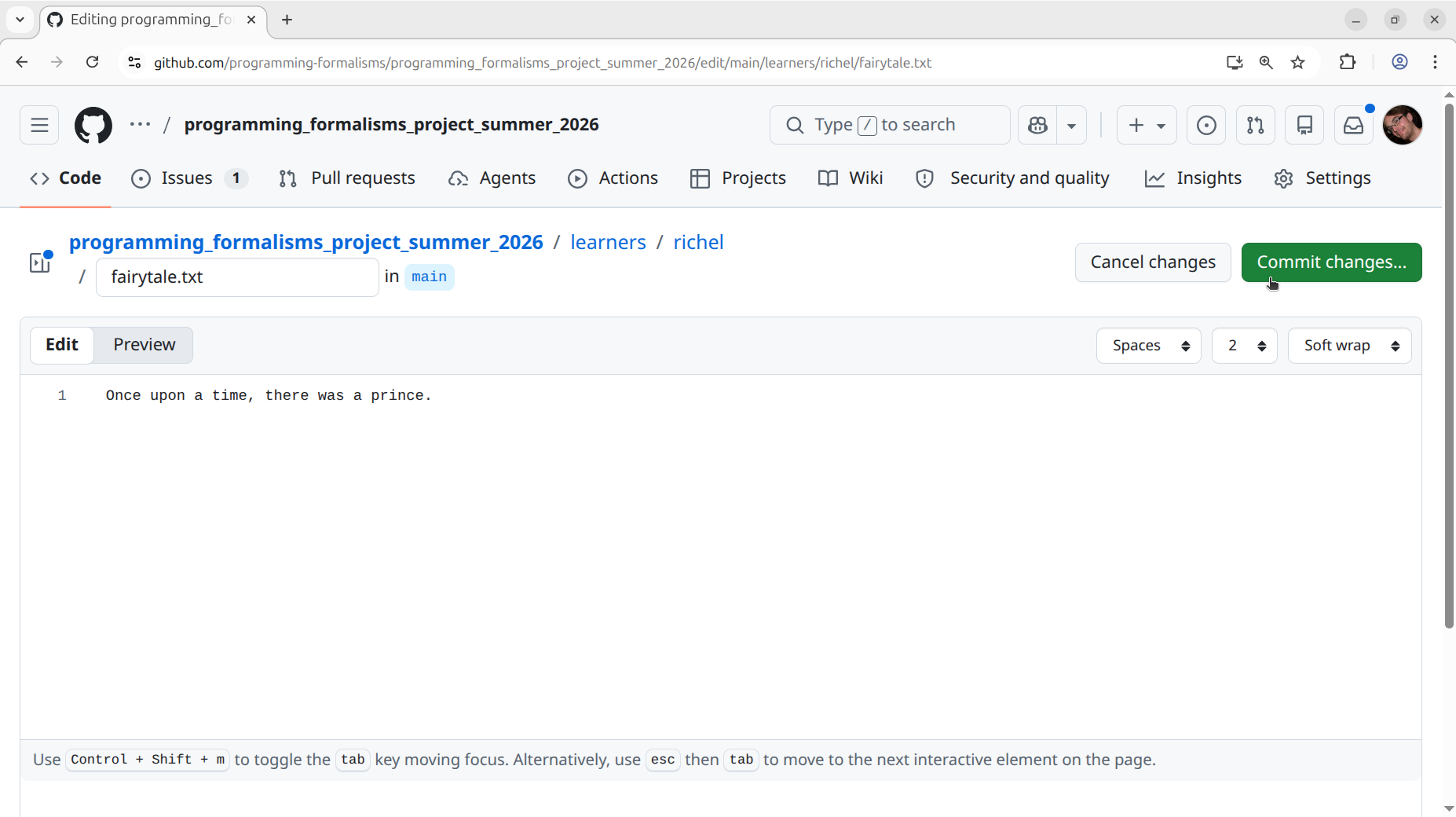
Task: Open the repositories icon in header
Action: pos(1304,125)
